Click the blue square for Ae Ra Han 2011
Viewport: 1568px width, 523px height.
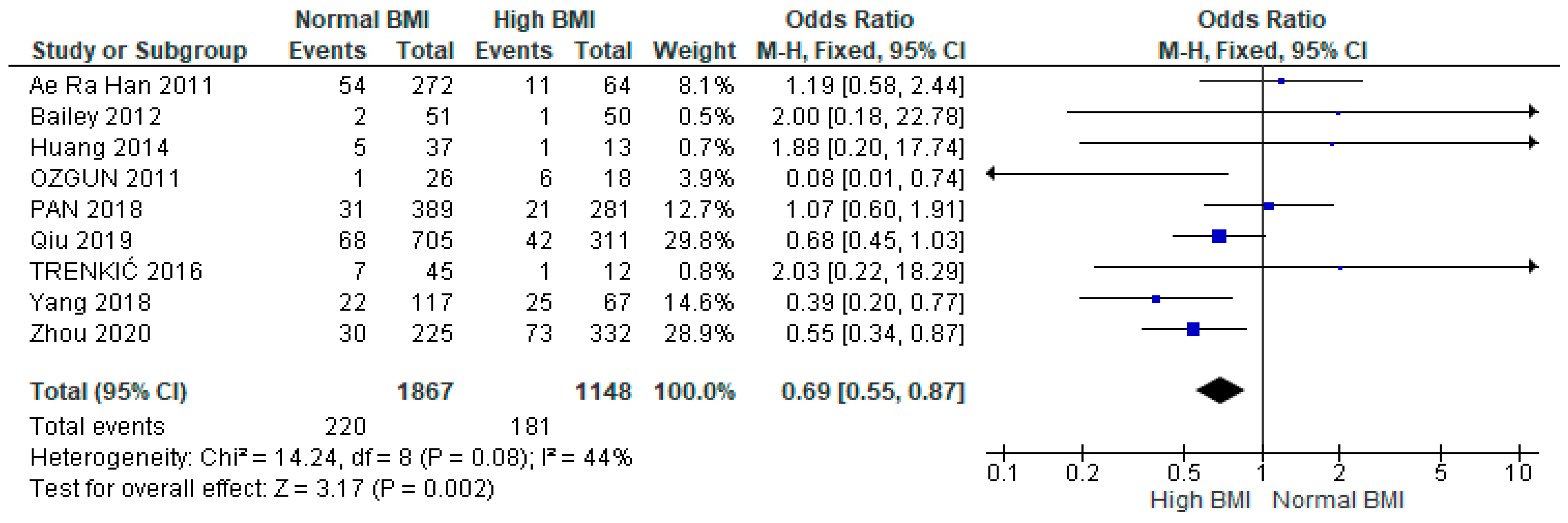tap(1281, 81)
